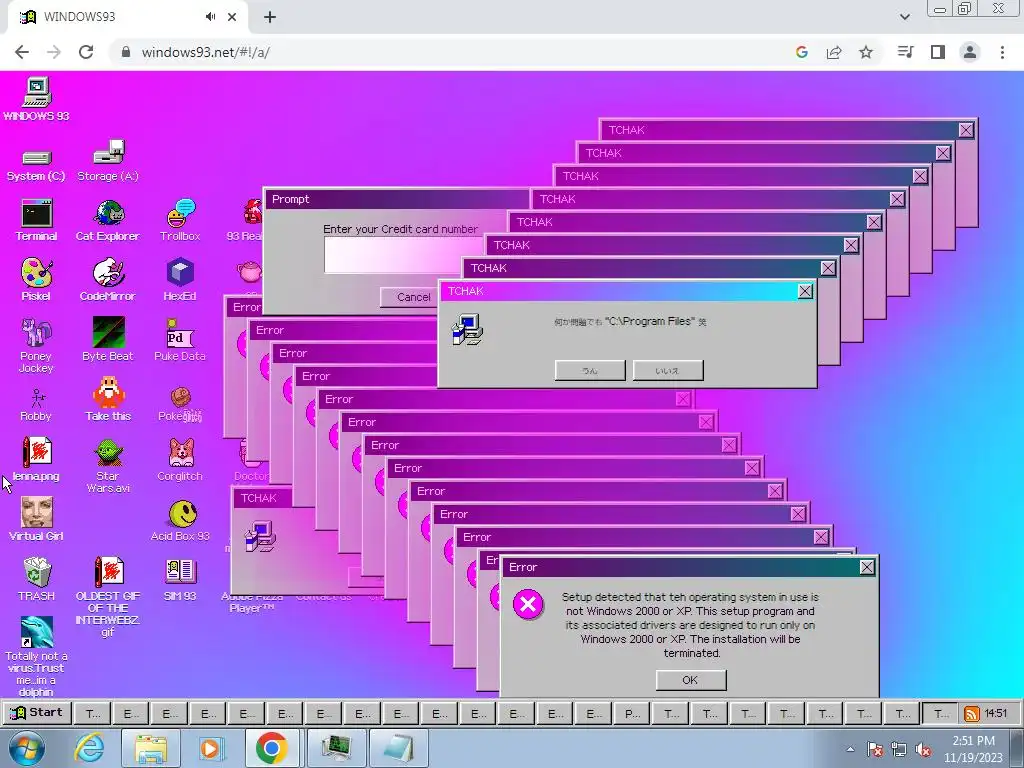Open Windows 93 Start menu
Screen dimensions: 1024x768
pos(37,712)
